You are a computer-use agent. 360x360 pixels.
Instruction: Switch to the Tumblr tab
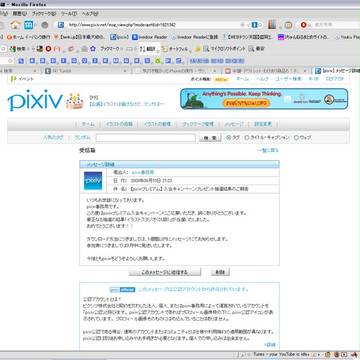tap(87, 71)
